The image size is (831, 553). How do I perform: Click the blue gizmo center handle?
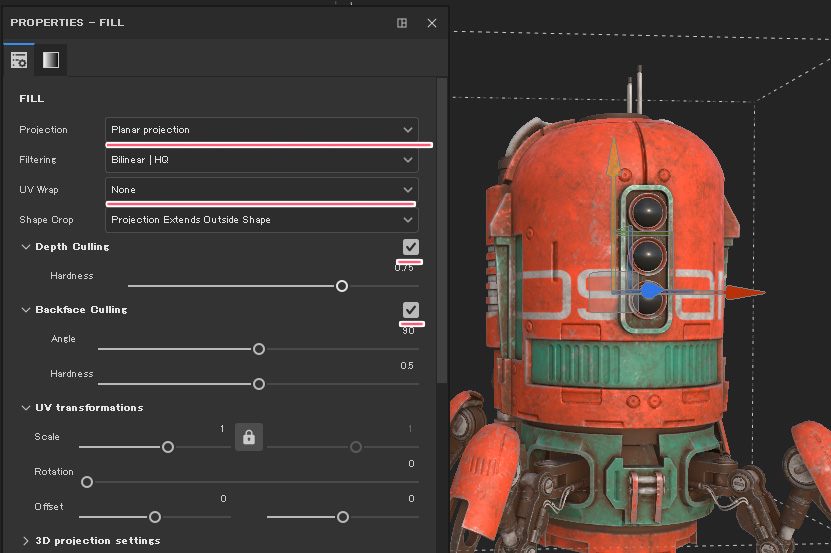(650, 292)
